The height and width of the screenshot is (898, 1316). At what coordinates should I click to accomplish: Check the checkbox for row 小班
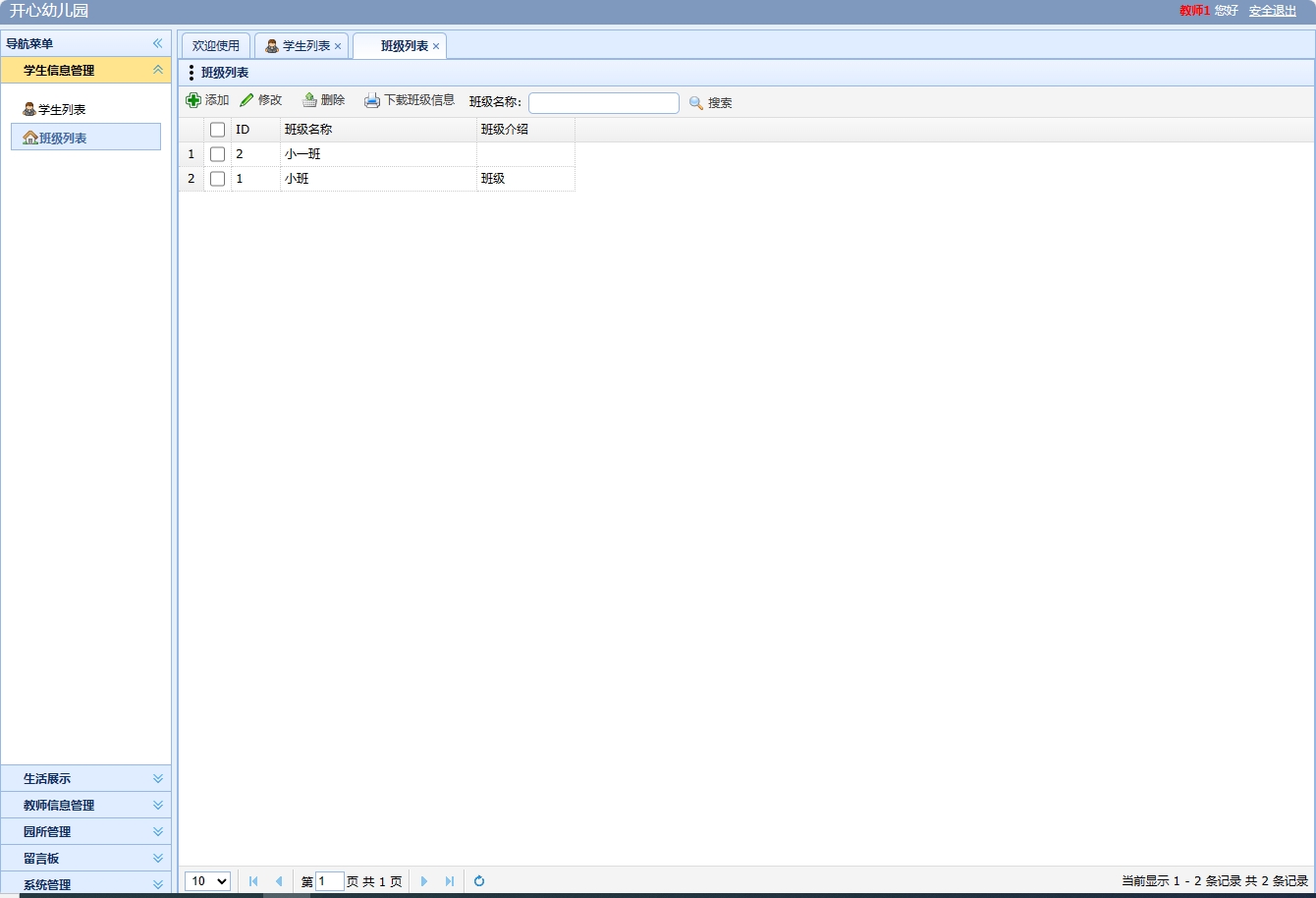tap(218, 179)
